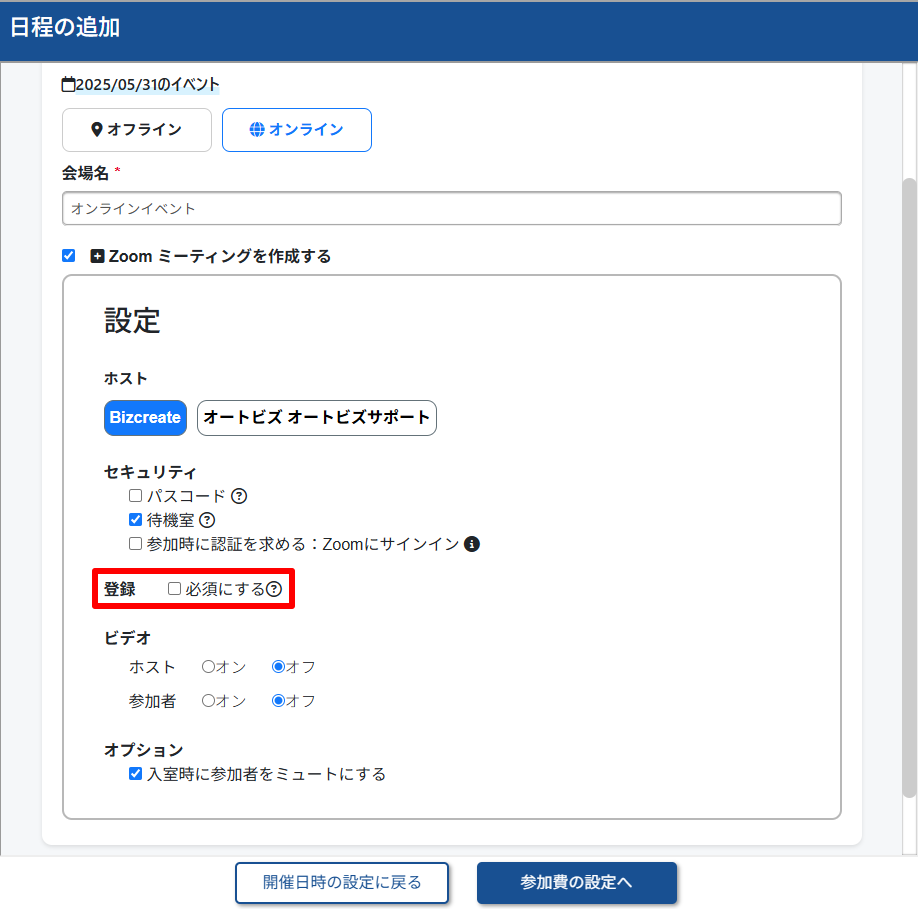Viewport: 918px width, 909px height.
Task: Tick the 登録 必須にする checkbox
Action: pos(174,589)
